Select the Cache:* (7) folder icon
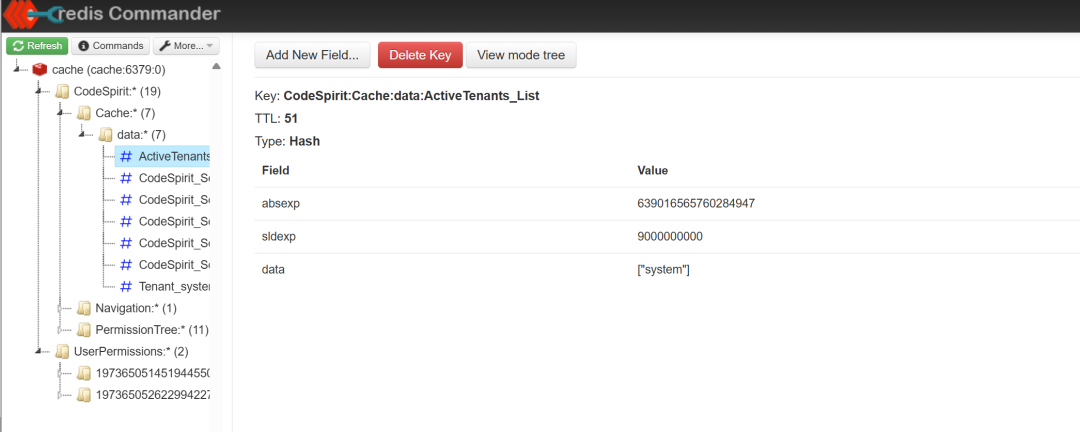Image resolution: width=1080 pixels, height=432 pixels. [x=84, y=113]
